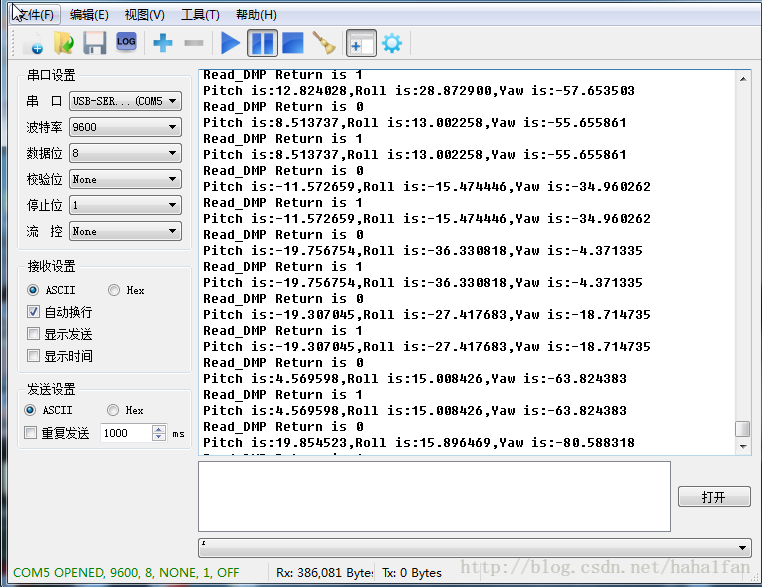Enable the 重复发送 checkbox
Image resolution: width=762 pixels, height=587 pixels.
(30, 432)
